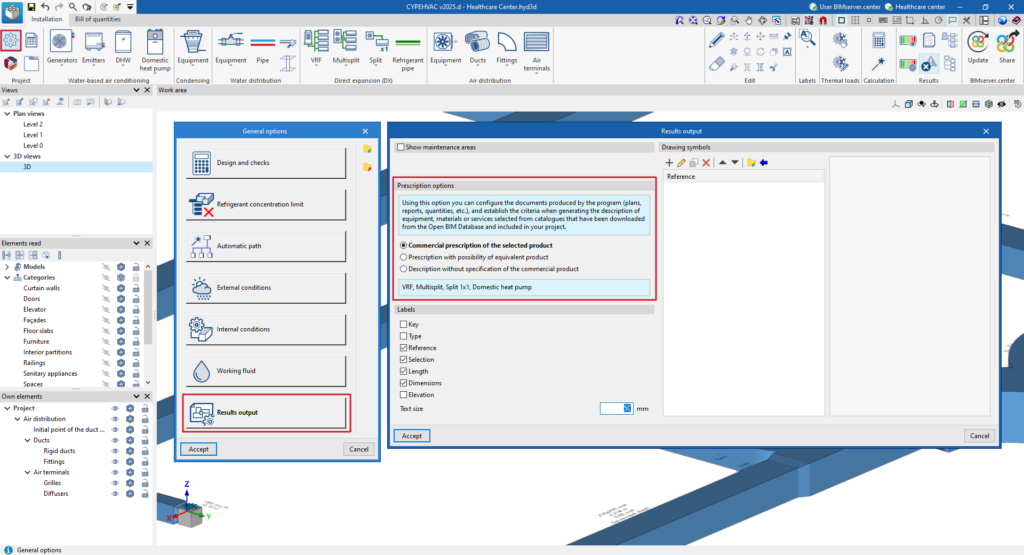Select Description without specification of commercial product
1024x555 pixels.
pos(404,269)
